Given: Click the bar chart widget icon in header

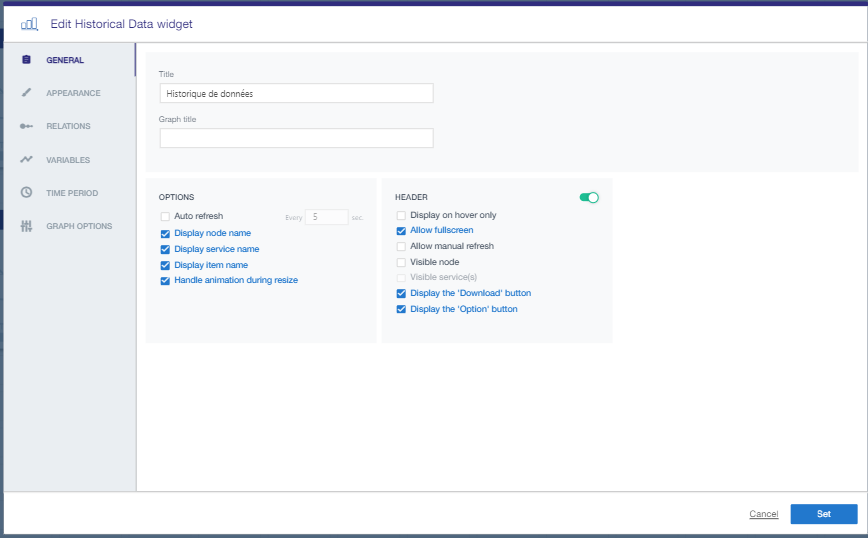Looking at the screenshot, I should point(29,24).
